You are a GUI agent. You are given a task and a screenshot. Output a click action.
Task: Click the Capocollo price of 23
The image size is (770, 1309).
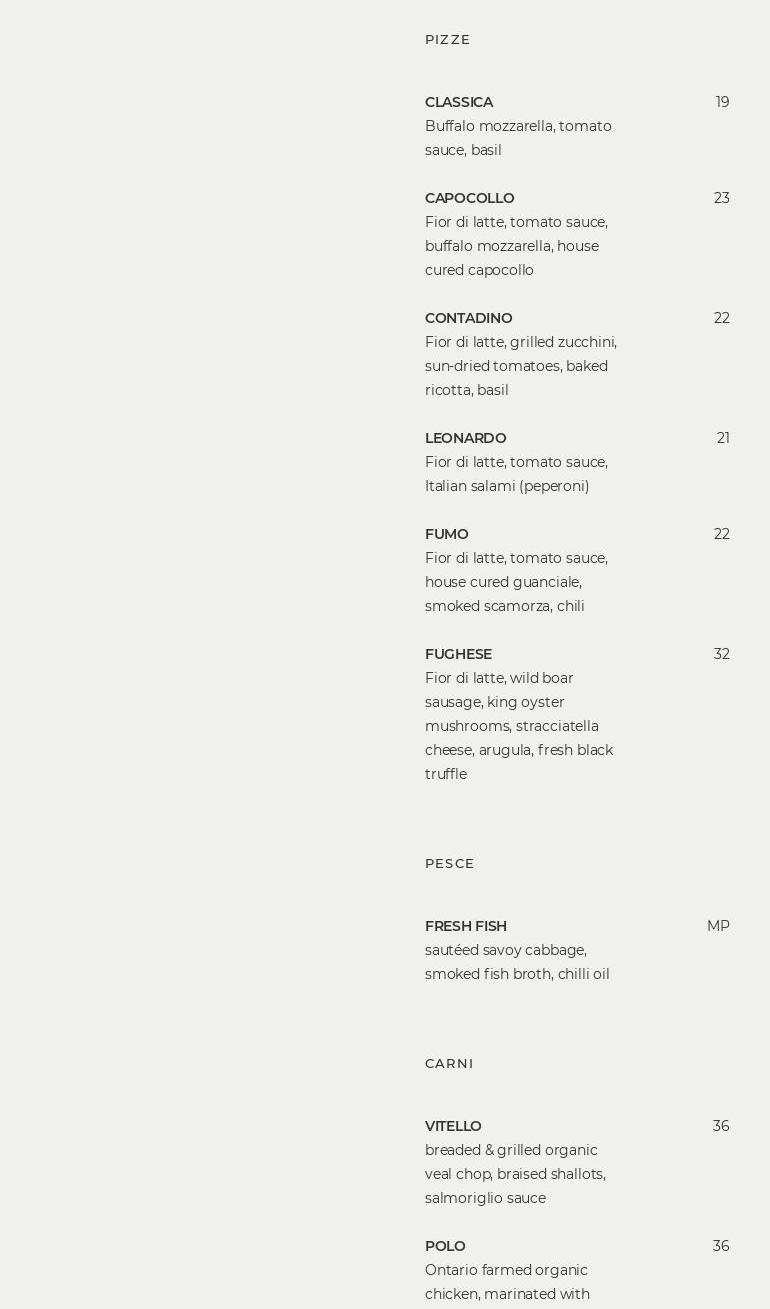point(721,198)
